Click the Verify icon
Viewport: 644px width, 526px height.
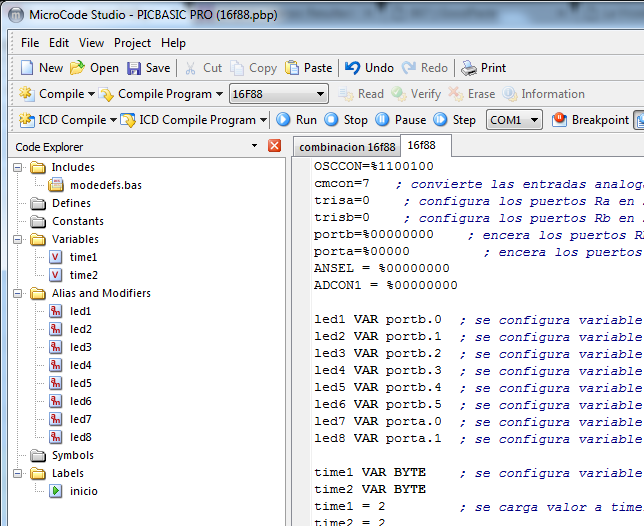tap(398, 94)
